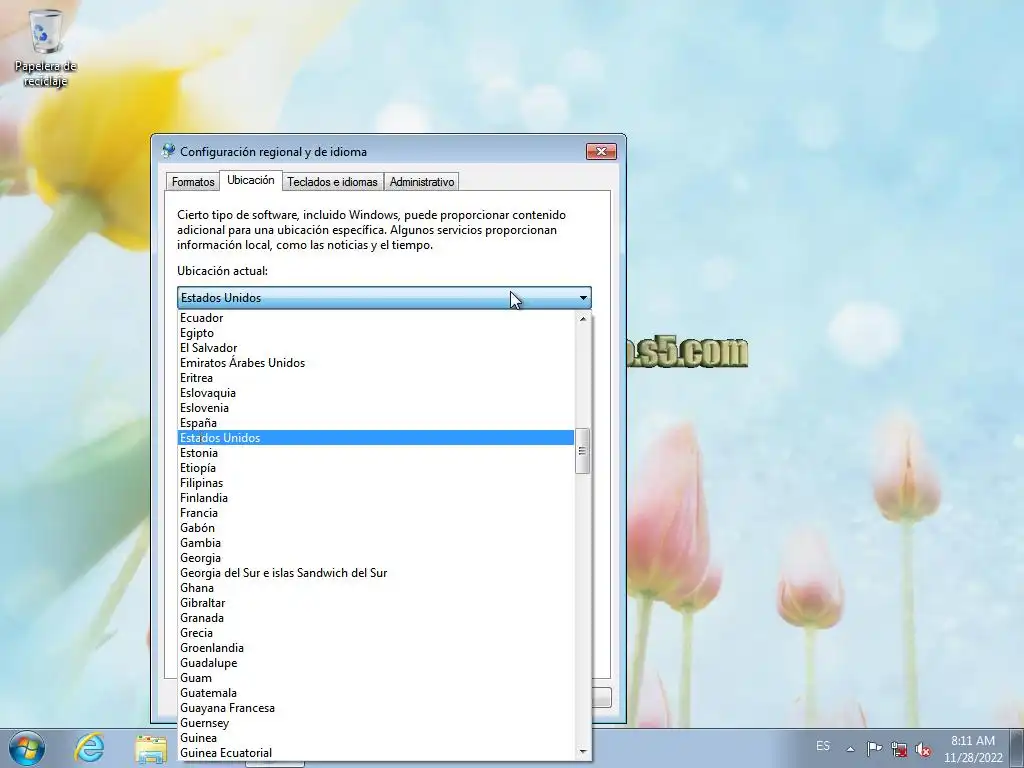This screenshot has width=1024, height=768.
Task: Open the Windows Start menu
Action: 27,748
